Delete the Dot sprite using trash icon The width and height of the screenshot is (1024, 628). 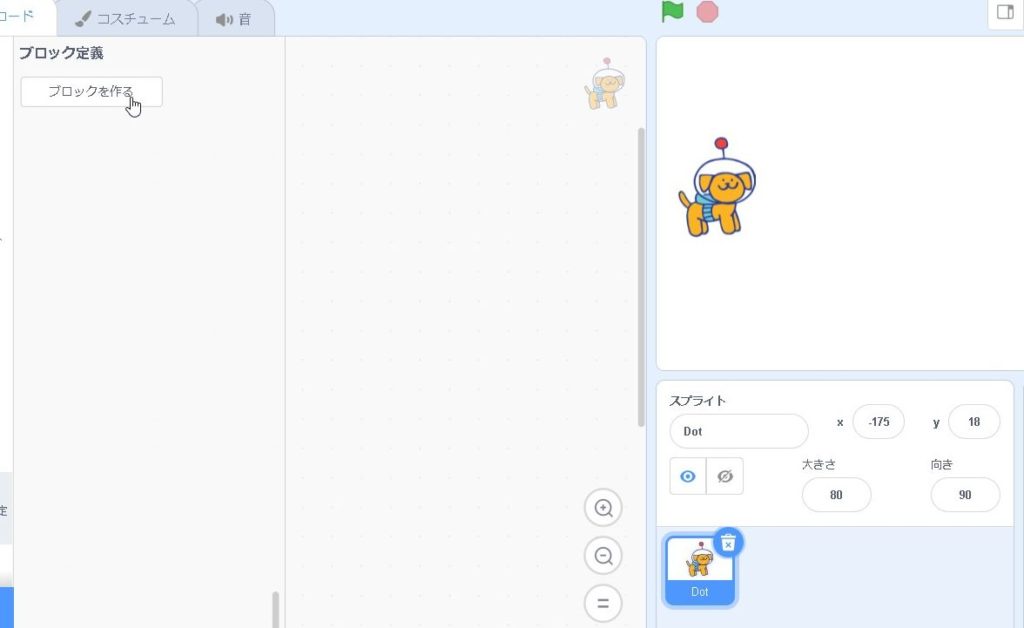pyautogui.click(x=728, y=543)
